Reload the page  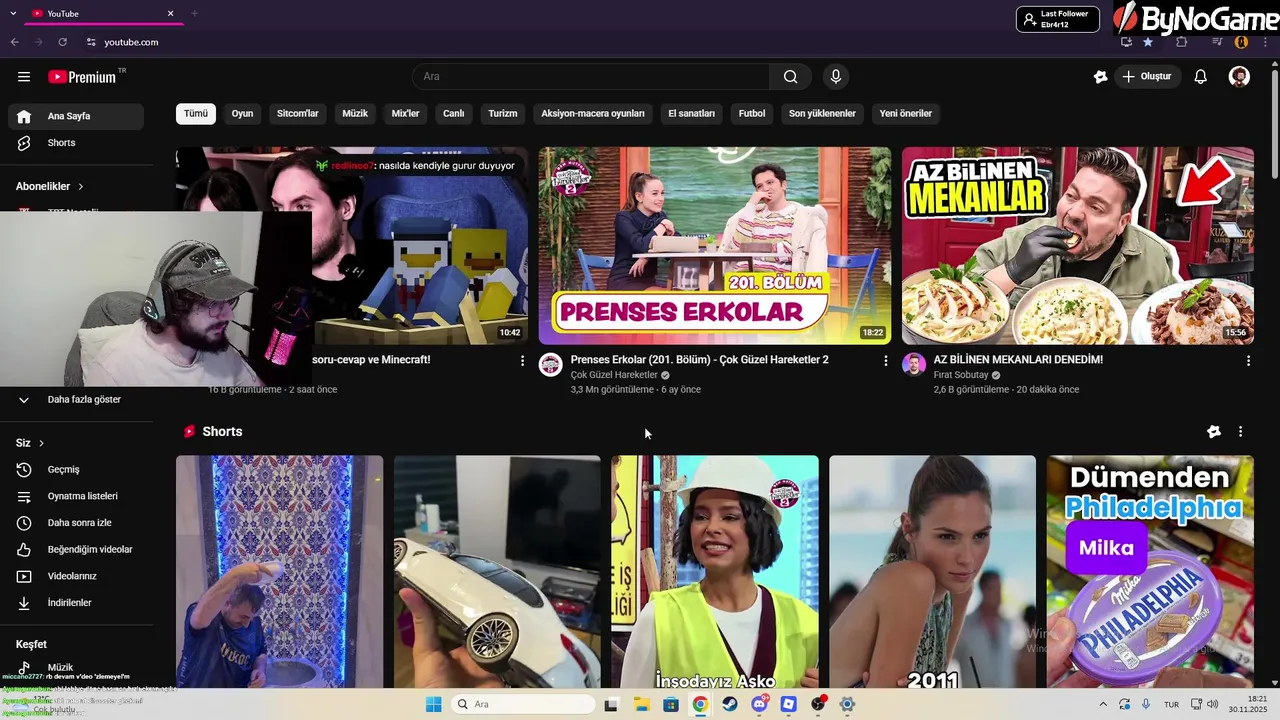coord(63,42)
